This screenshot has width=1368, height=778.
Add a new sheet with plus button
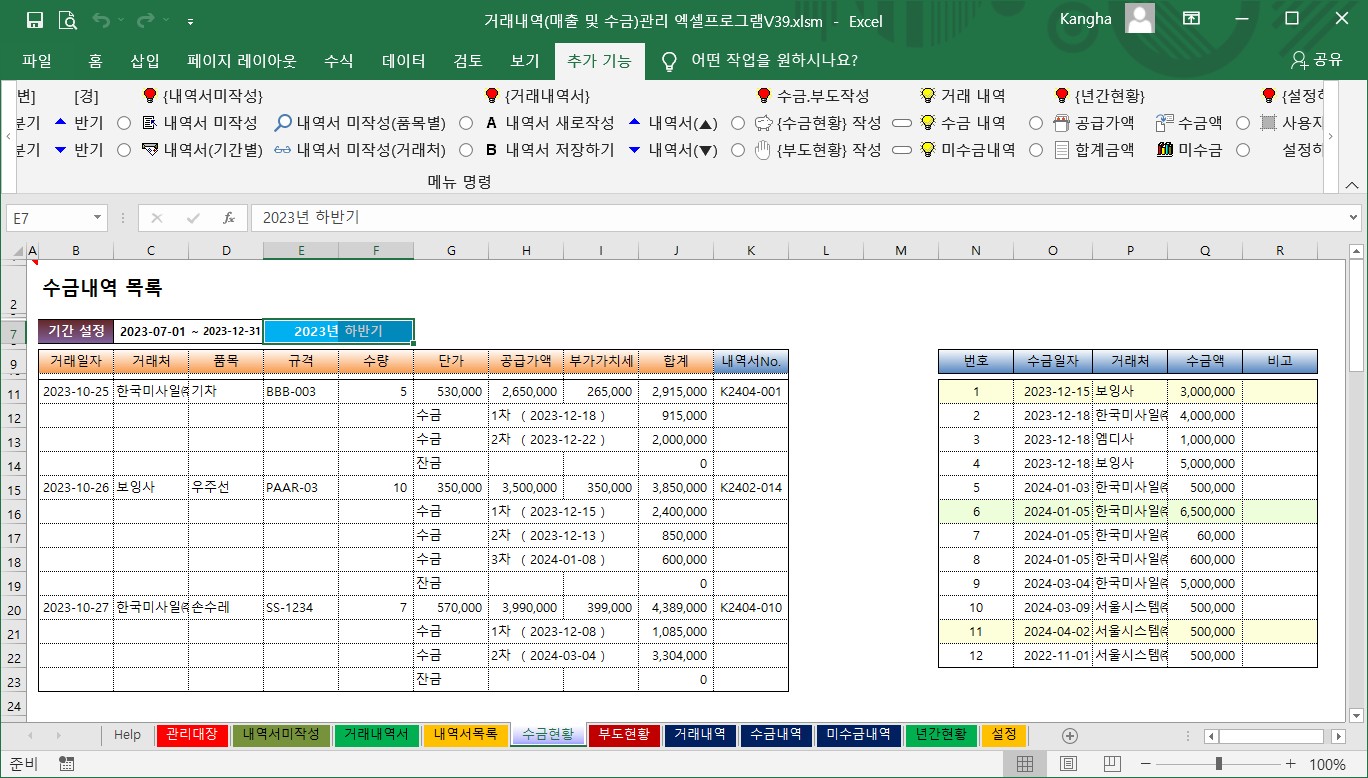point(1069,735)
